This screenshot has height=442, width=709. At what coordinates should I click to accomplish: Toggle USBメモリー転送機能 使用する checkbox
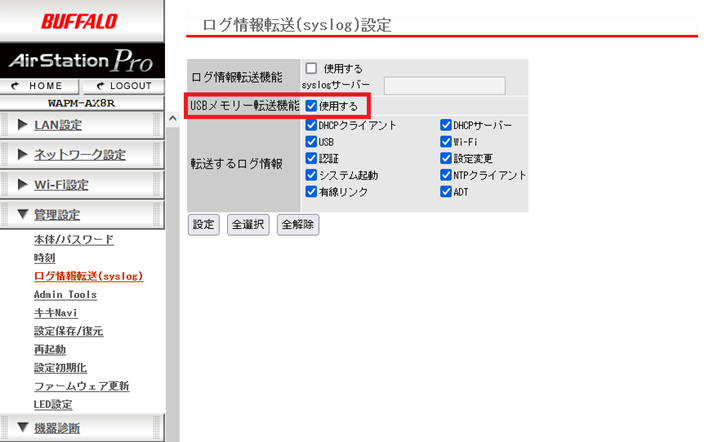(x=311, y=106)
